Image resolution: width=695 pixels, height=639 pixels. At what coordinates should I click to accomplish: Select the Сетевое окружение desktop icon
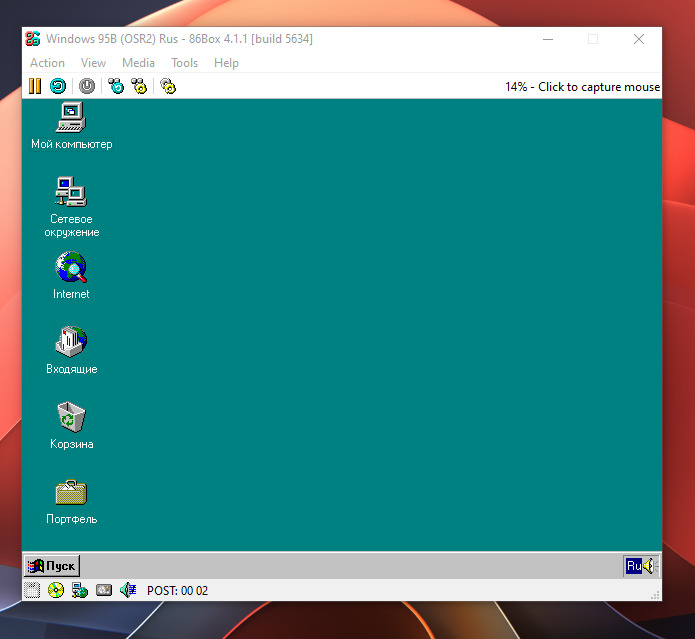[x=71, y=192]
